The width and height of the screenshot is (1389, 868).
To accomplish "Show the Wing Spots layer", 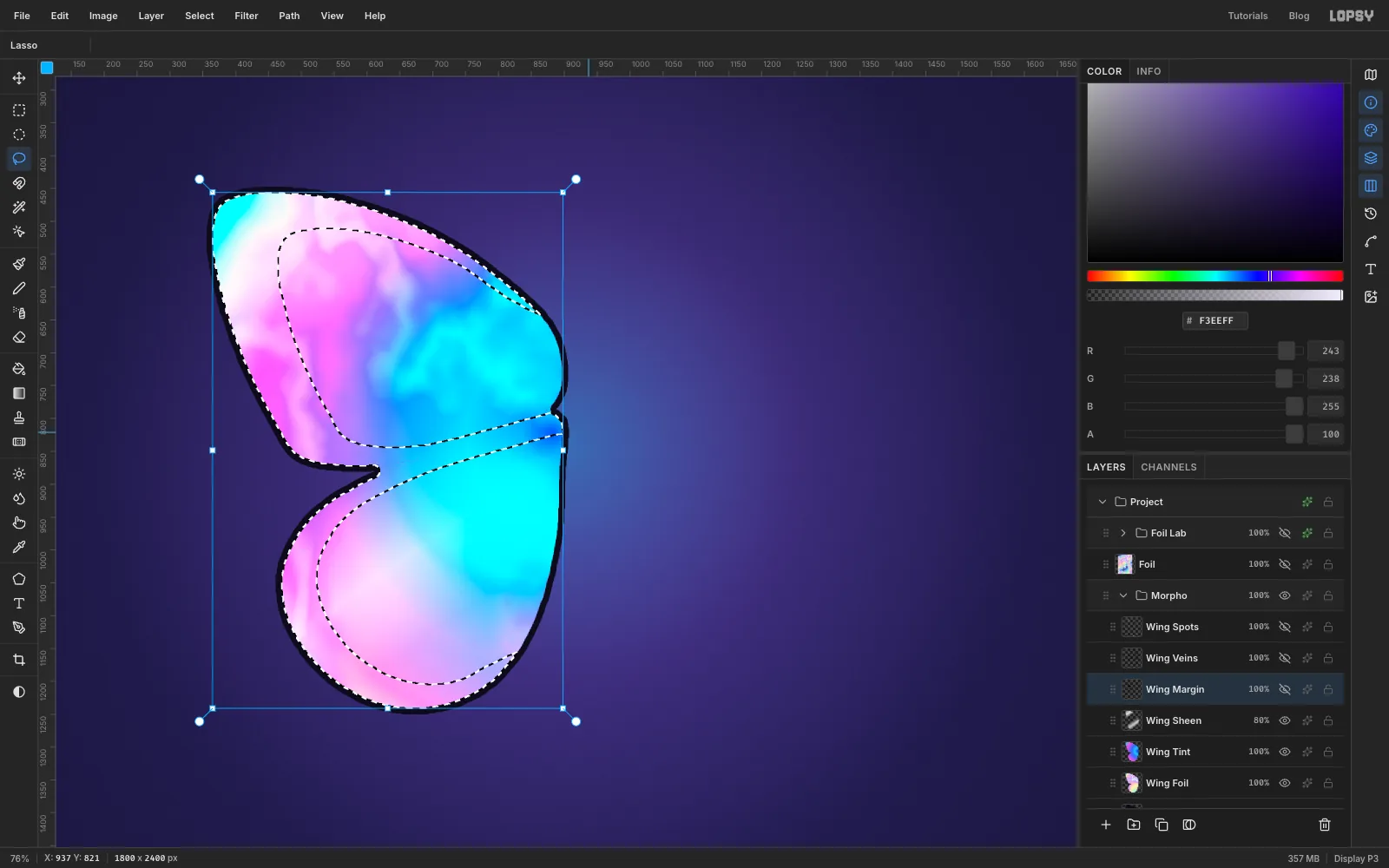I will [x=1285, y=627].
